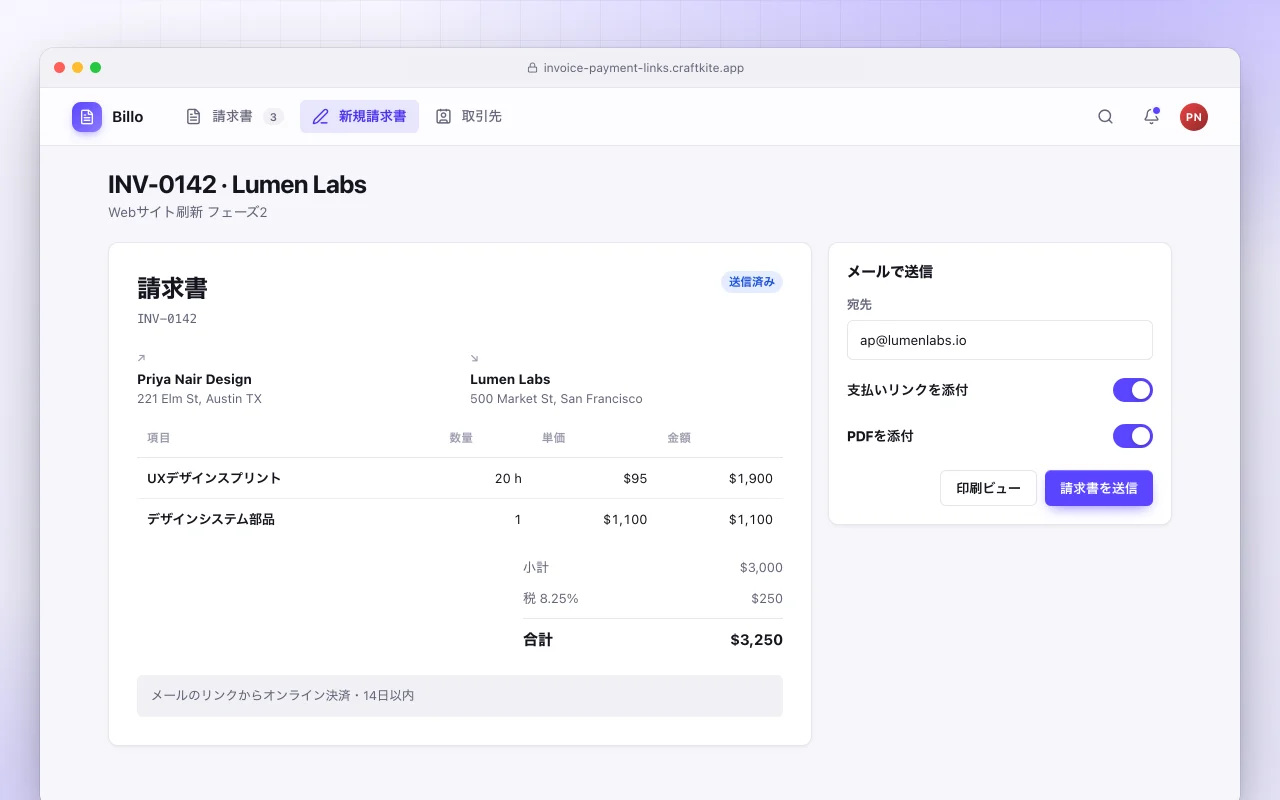Disable the 支払いリンクを添付 toggle

pyautogui.click(x=1133, y=390)
